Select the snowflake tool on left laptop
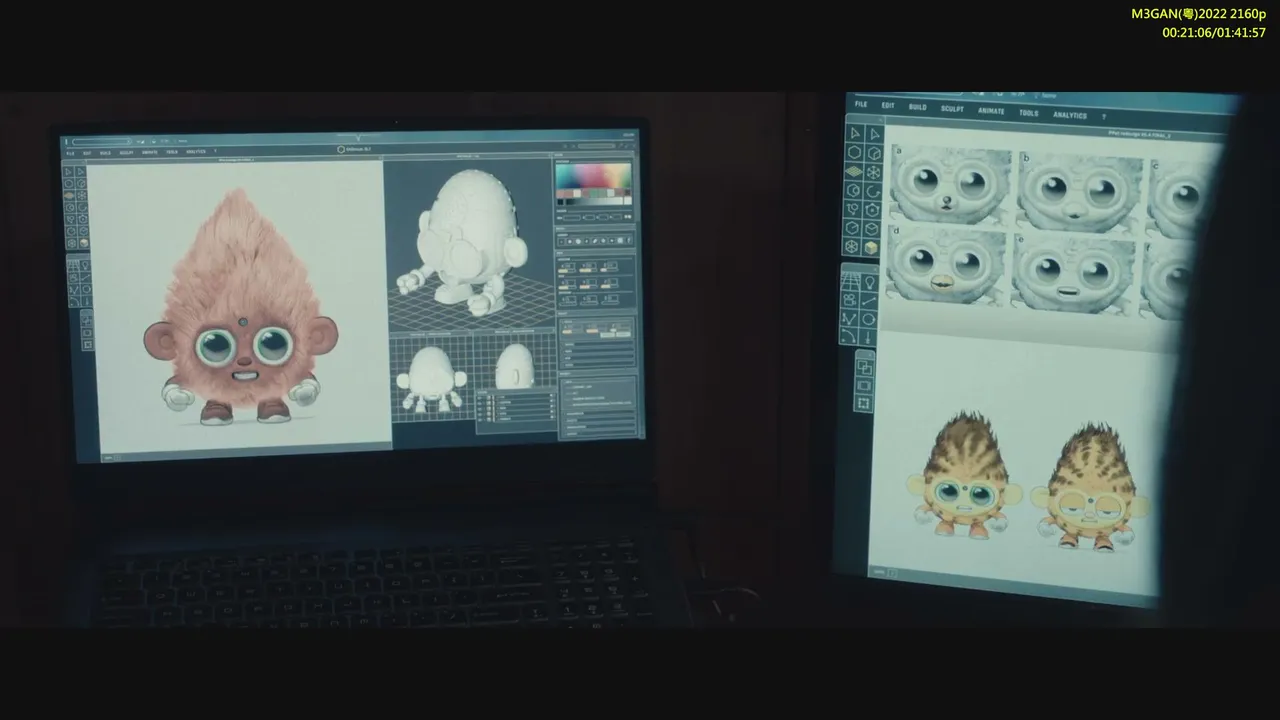Image resolution: width=1280 pixels, height=720 pixels. click(81, 195)
